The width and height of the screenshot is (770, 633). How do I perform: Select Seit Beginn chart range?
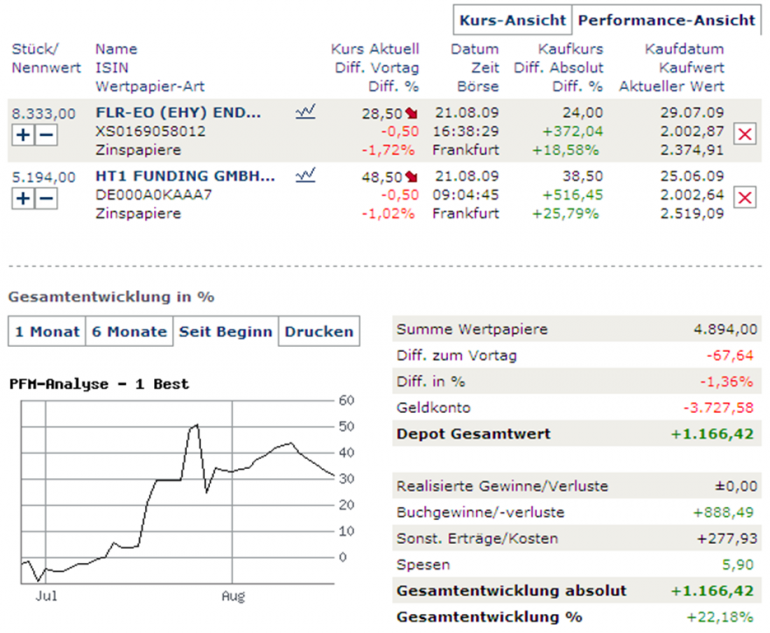click(225, 332)
